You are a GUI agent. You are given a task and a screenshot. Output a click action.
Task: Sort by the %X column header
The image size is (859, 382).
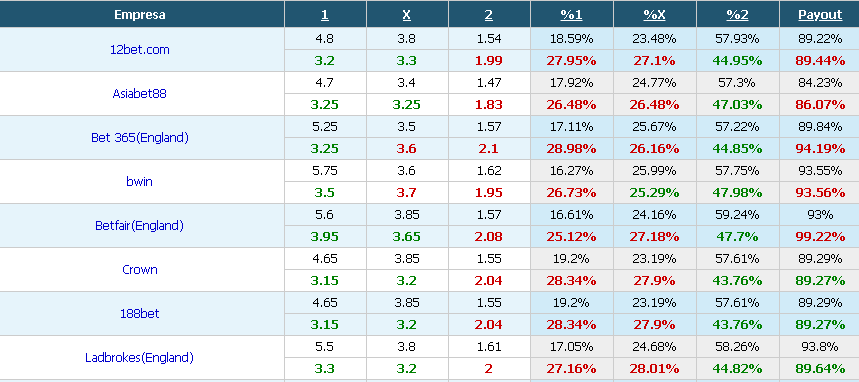655,15
